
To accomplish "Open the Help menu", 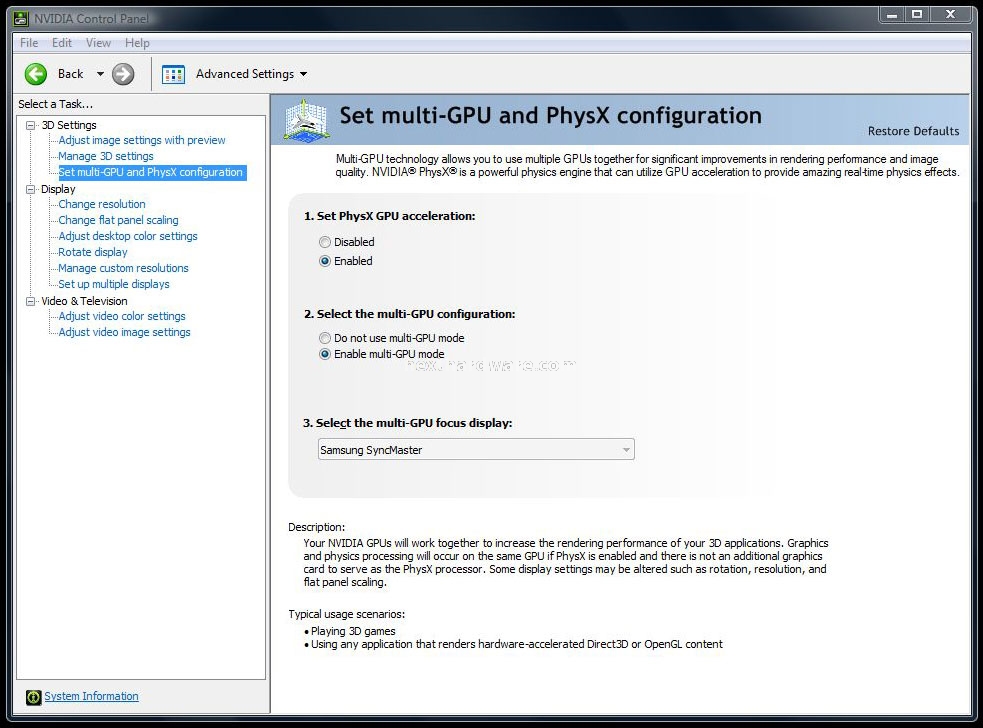I will (137, 43).
